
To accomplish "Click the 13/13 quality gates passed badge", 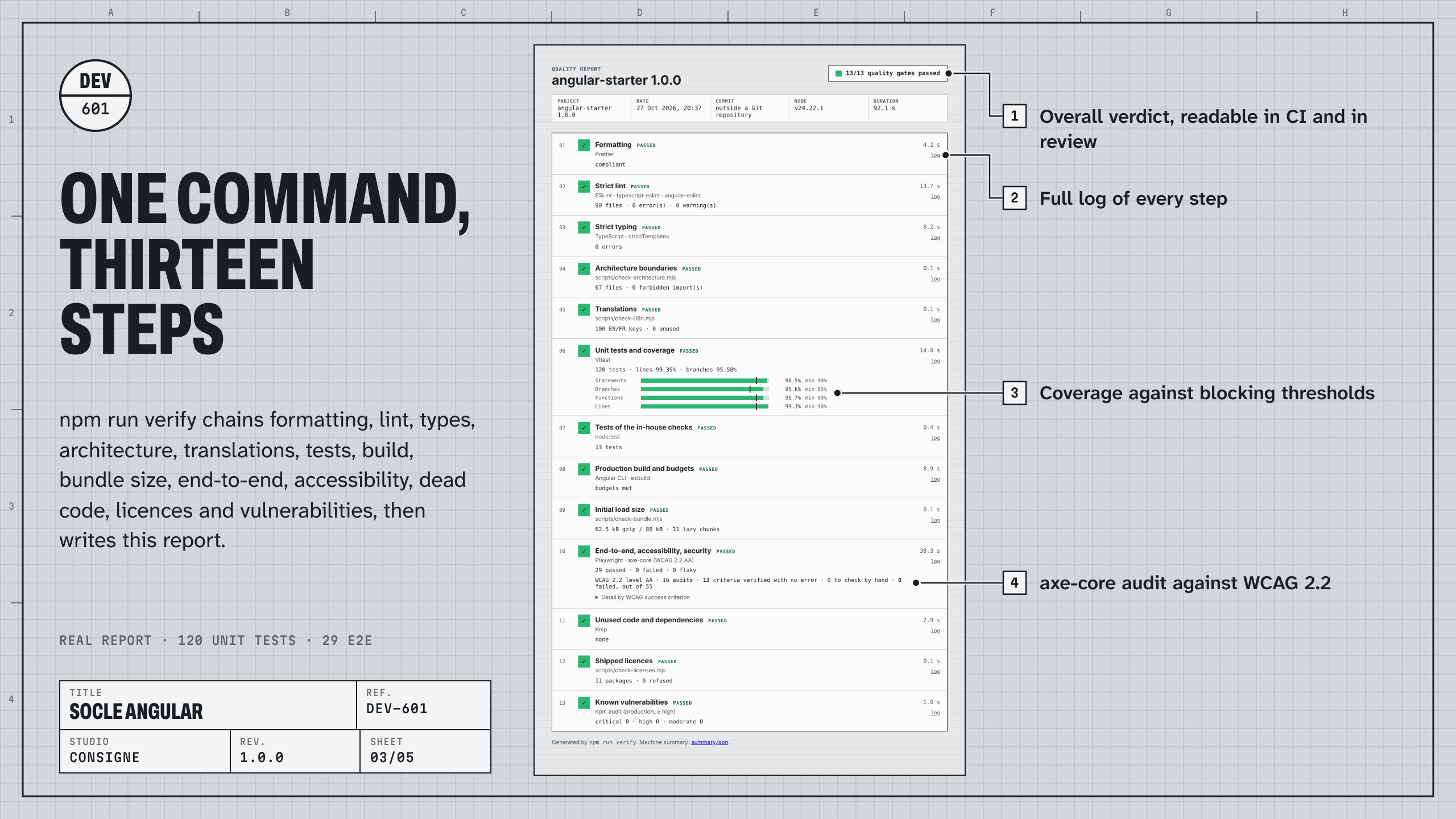I will 887,73.
